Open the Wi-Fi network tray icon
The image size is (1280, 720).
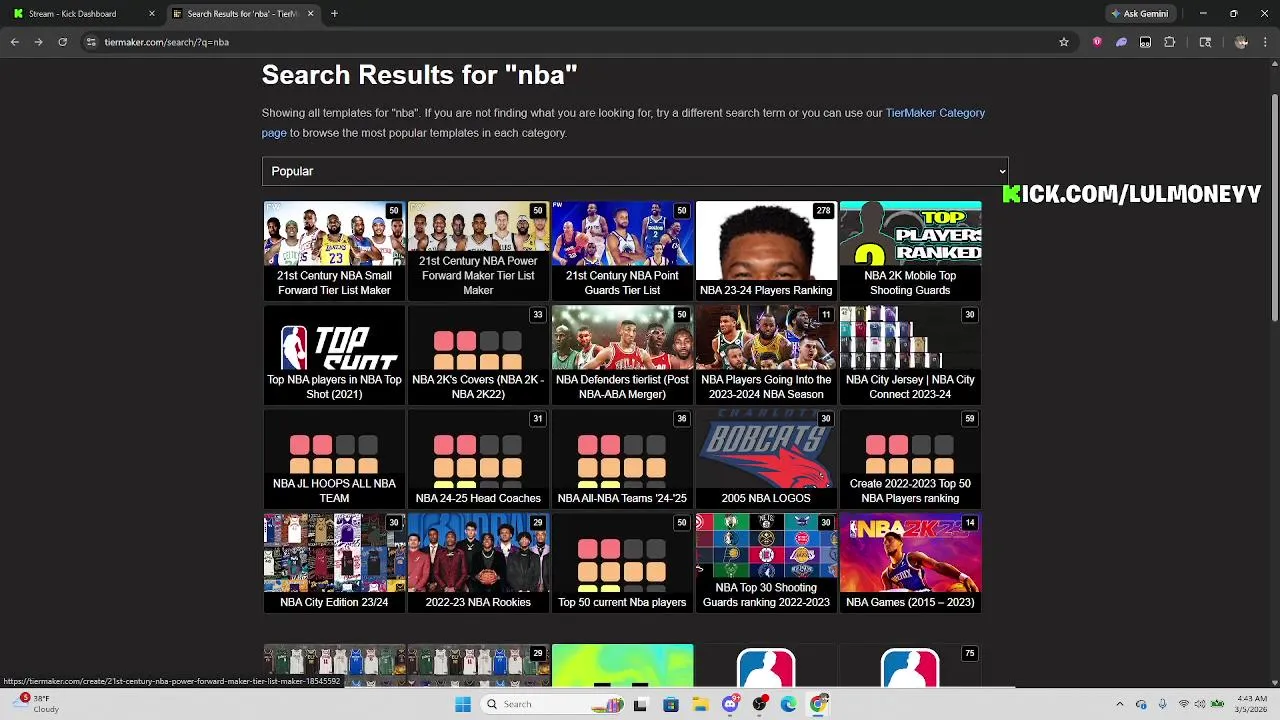click(x=1184, y=704)
